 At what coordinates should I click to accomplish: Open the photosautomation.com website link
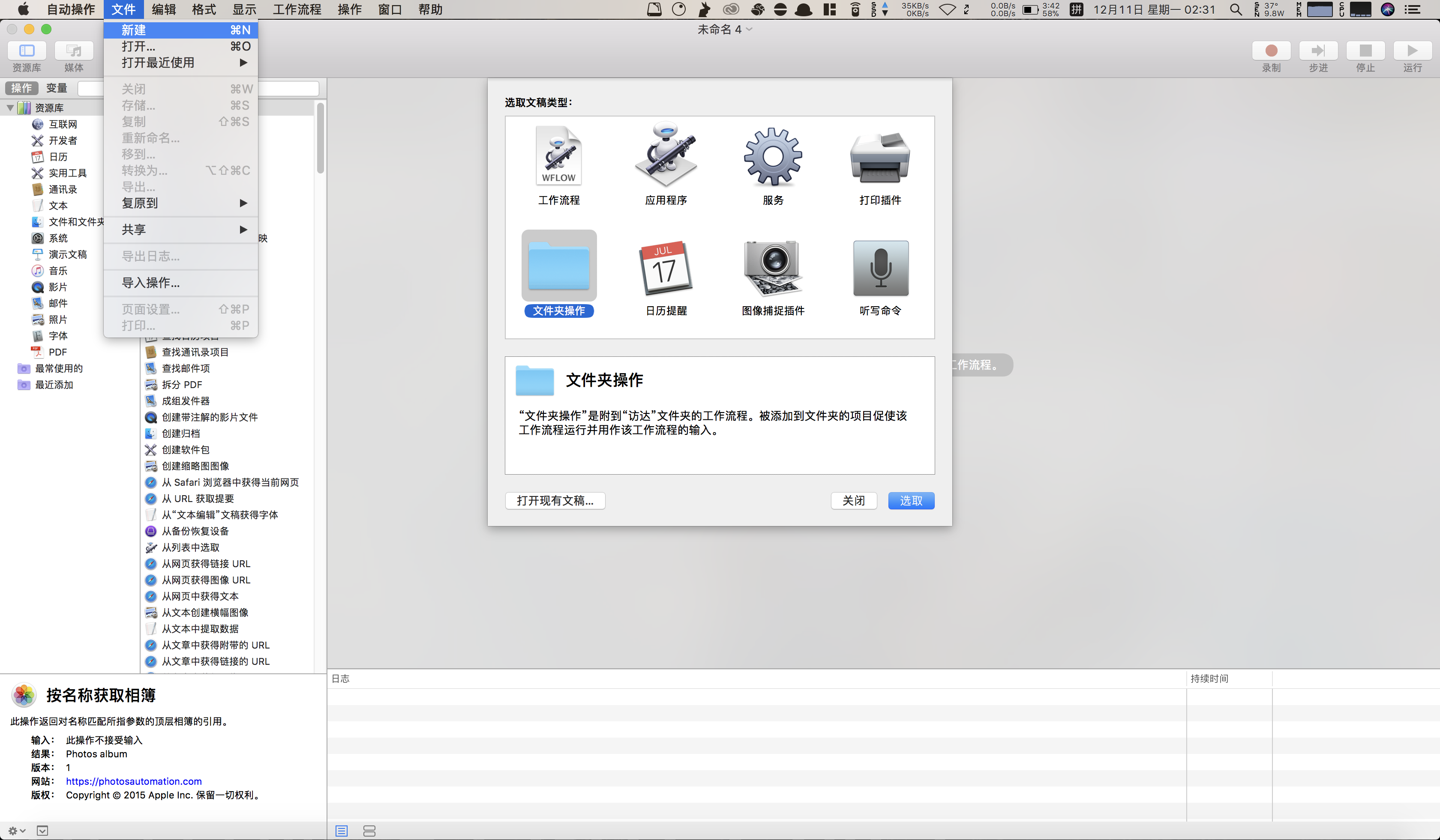(134, 780)
